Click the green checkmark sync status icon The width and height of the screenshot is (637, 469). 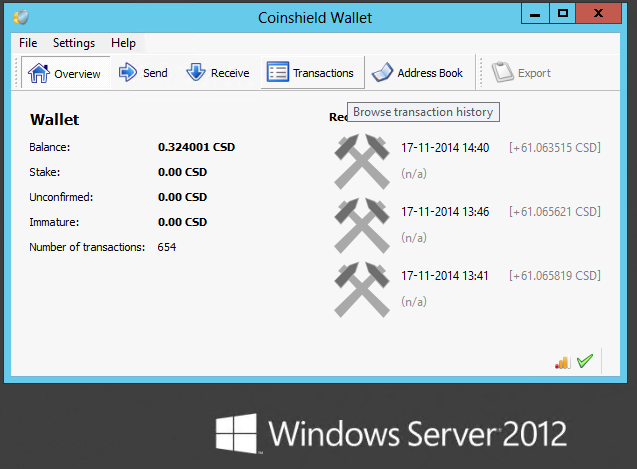pyautogui.click(x=585, y=360)
